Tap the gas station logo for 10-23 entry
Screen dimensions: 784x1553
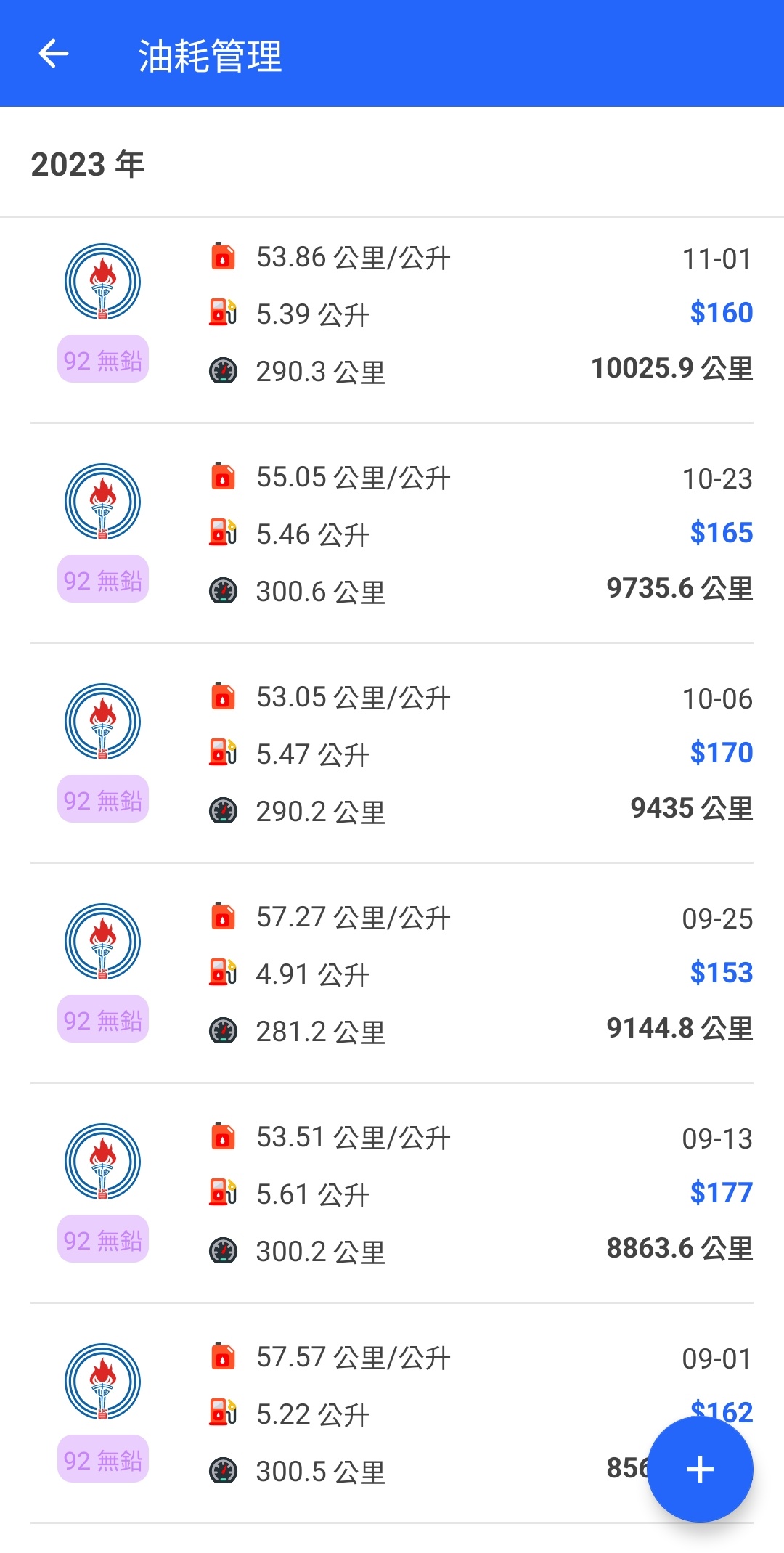coord(102,502)
